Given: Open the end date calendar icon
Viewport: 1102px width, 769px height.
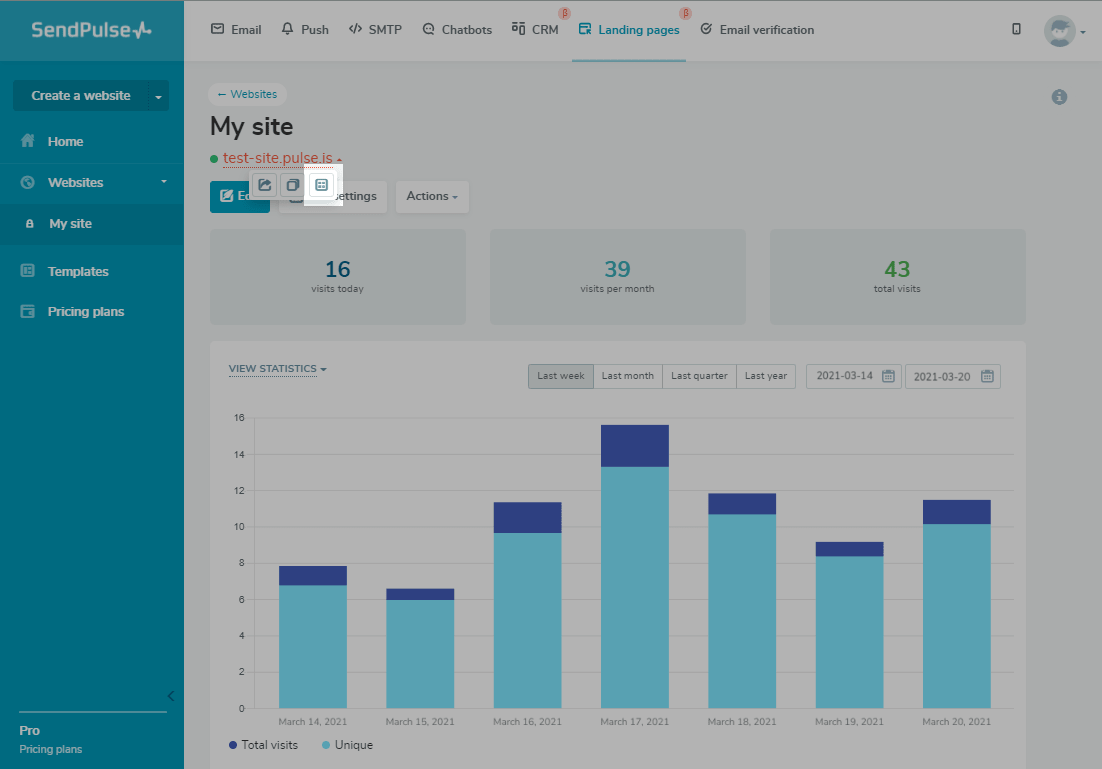Looking at the screenshot, I should [987, 377].
